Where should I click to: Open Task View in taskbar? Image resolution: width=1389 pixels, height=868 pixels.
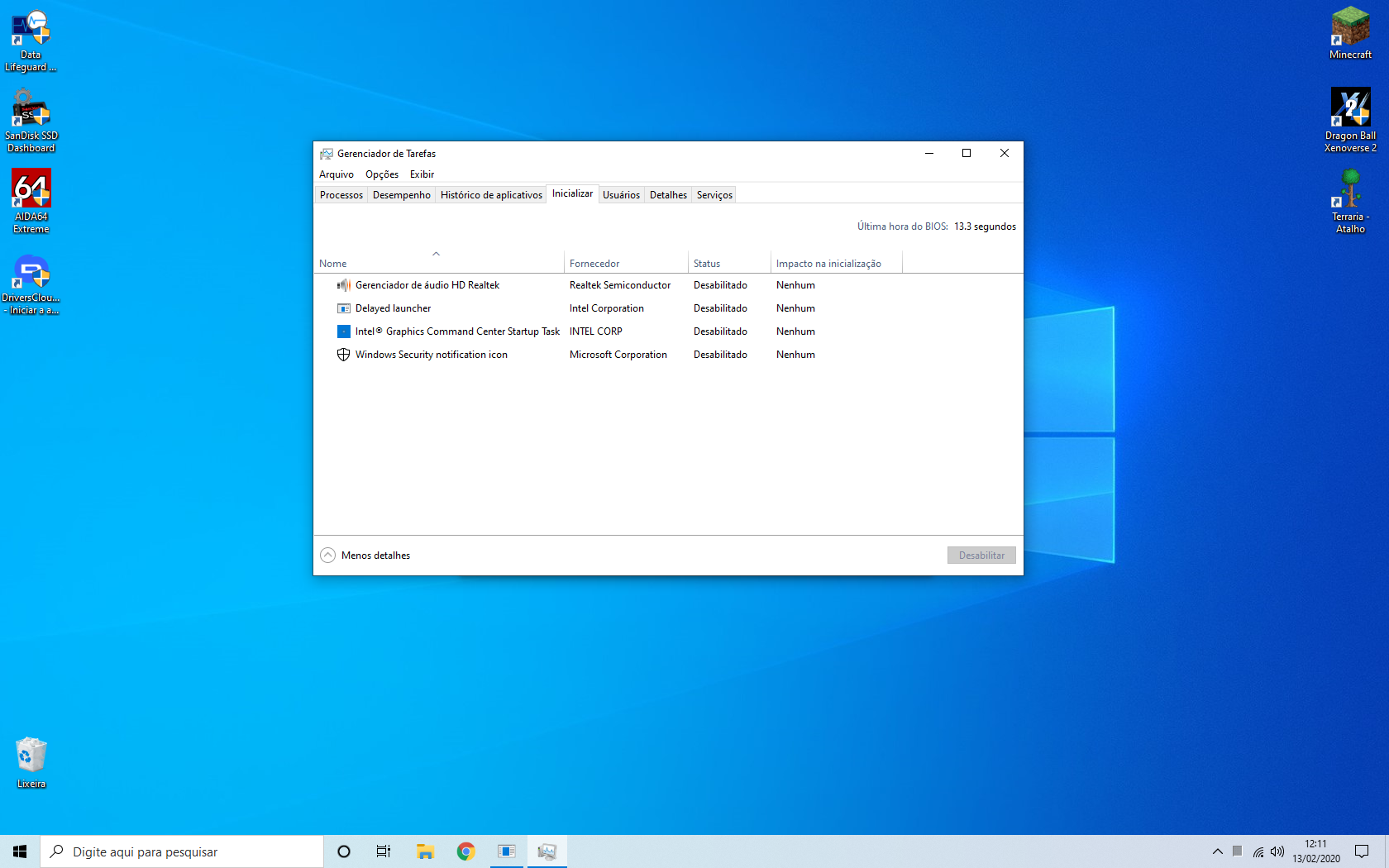[384, 851]
